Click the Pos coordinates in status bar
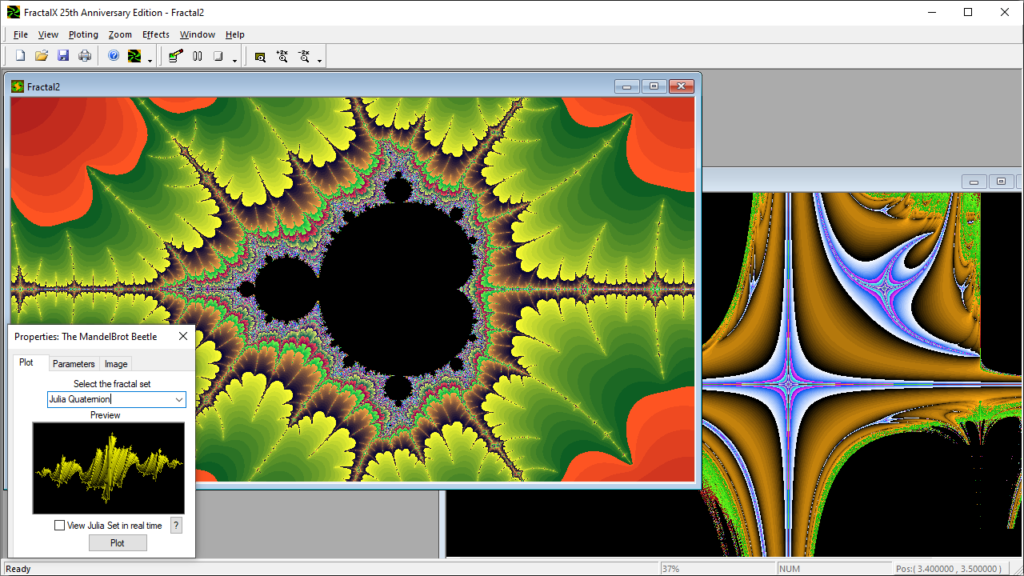The image size is (1024, 576). (948, 569)
